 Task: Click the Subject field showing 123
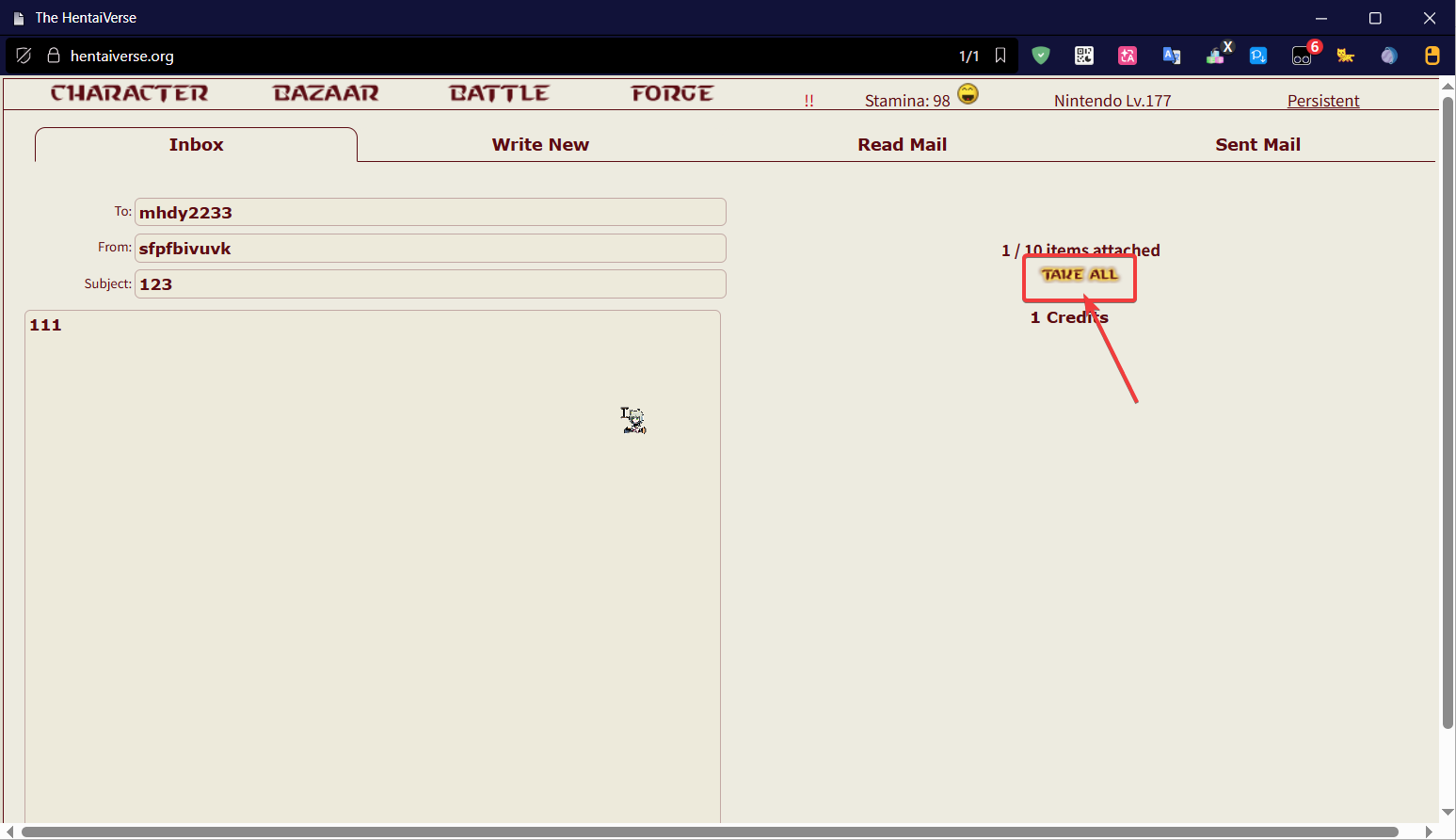coord(430,283)
